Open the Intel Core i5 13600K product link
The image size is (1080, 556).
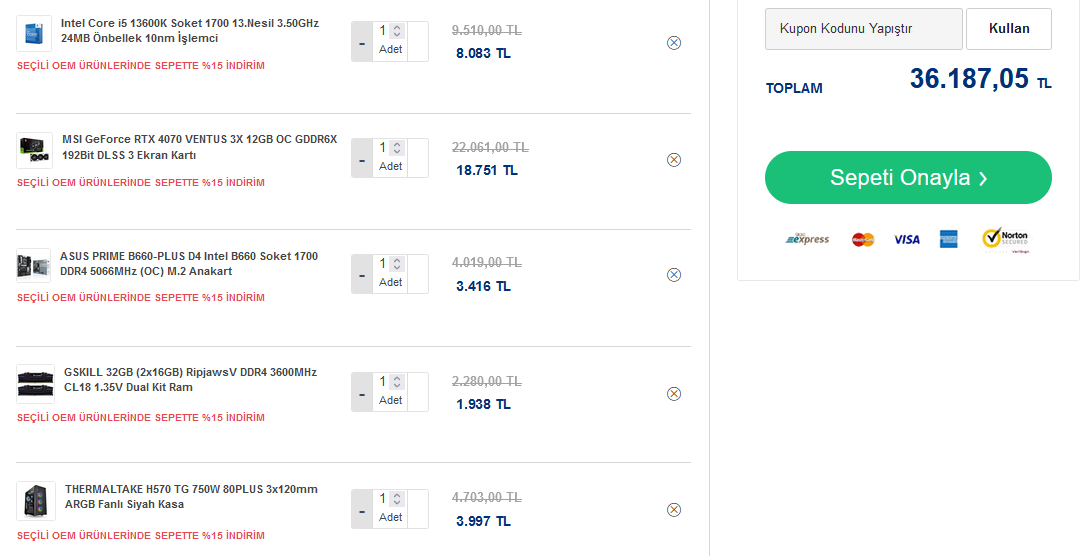[190, 30]
